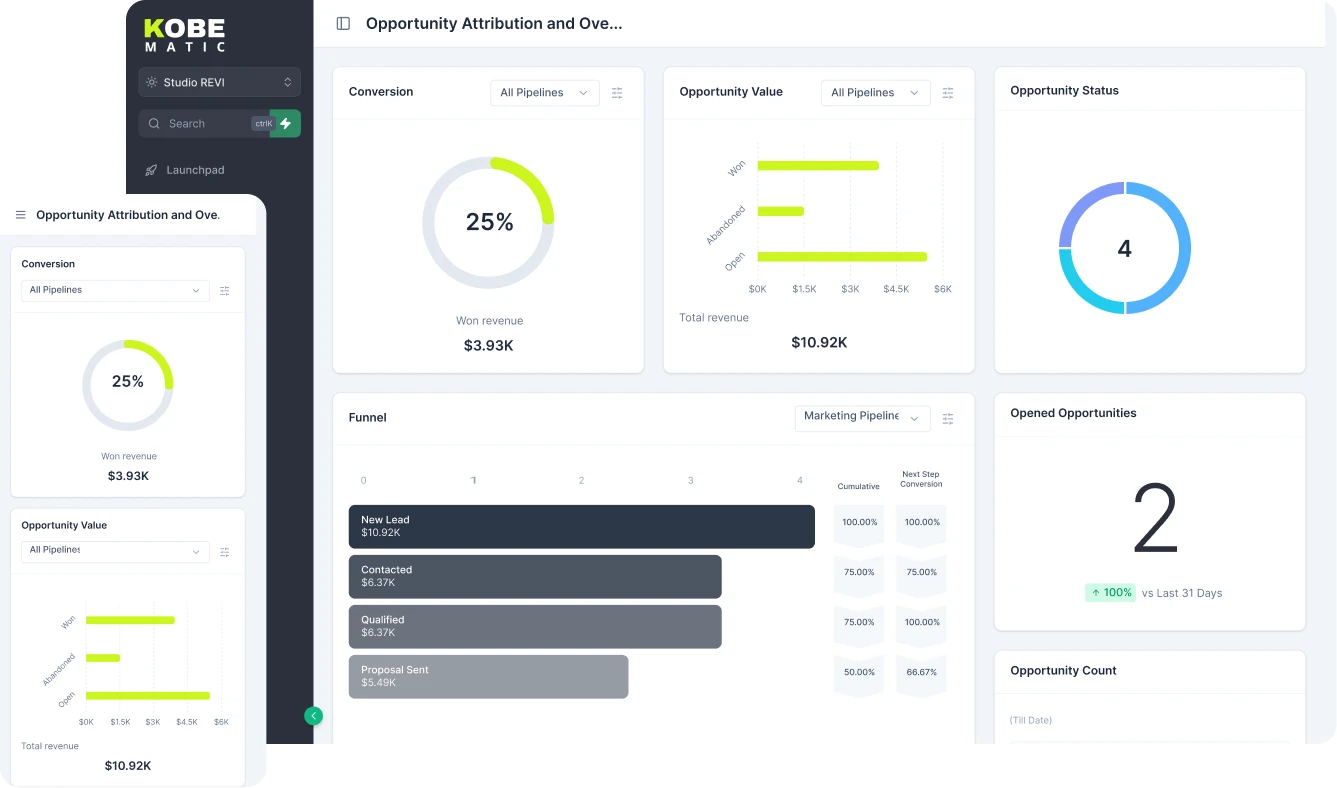Image resolution: width=1337 pixels, height=788 pixels.
Task: Click filter icon on mobile Conversion card
Action: point(225,291)
